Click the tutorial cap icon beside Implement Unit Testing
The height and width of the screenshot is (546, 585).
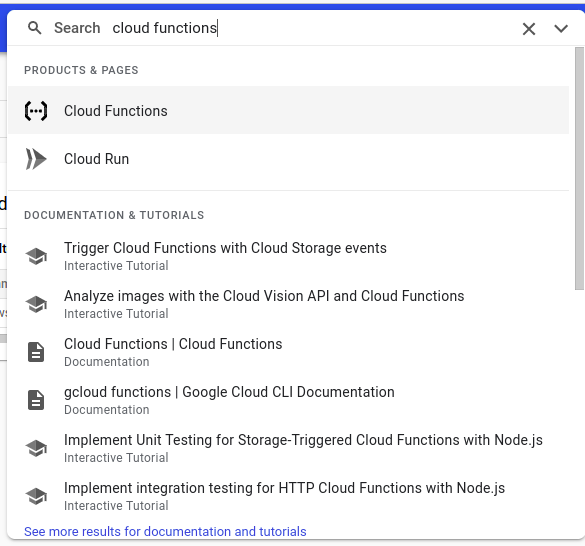click(36, 448)
